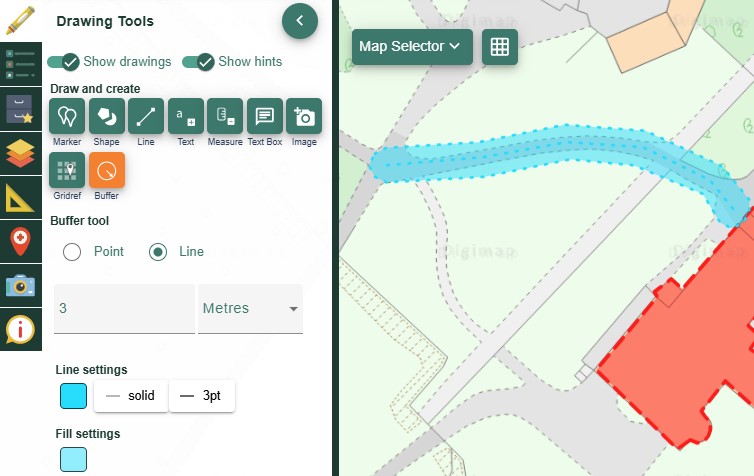Open the Metres unit dropdown
This screenshot has width=754, height=476.
[250, 309]
